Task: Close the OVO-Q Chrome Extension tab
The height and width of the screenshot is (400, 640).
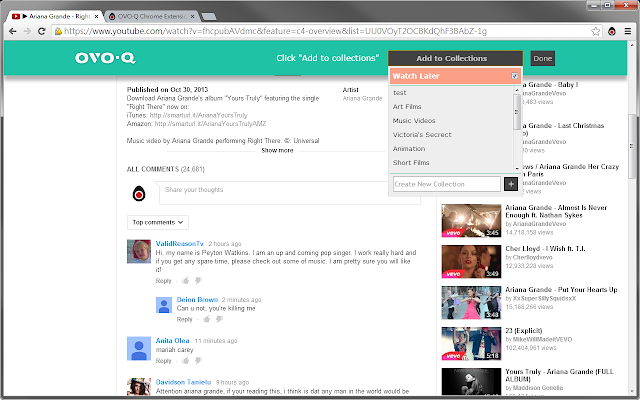Action: 193,16
